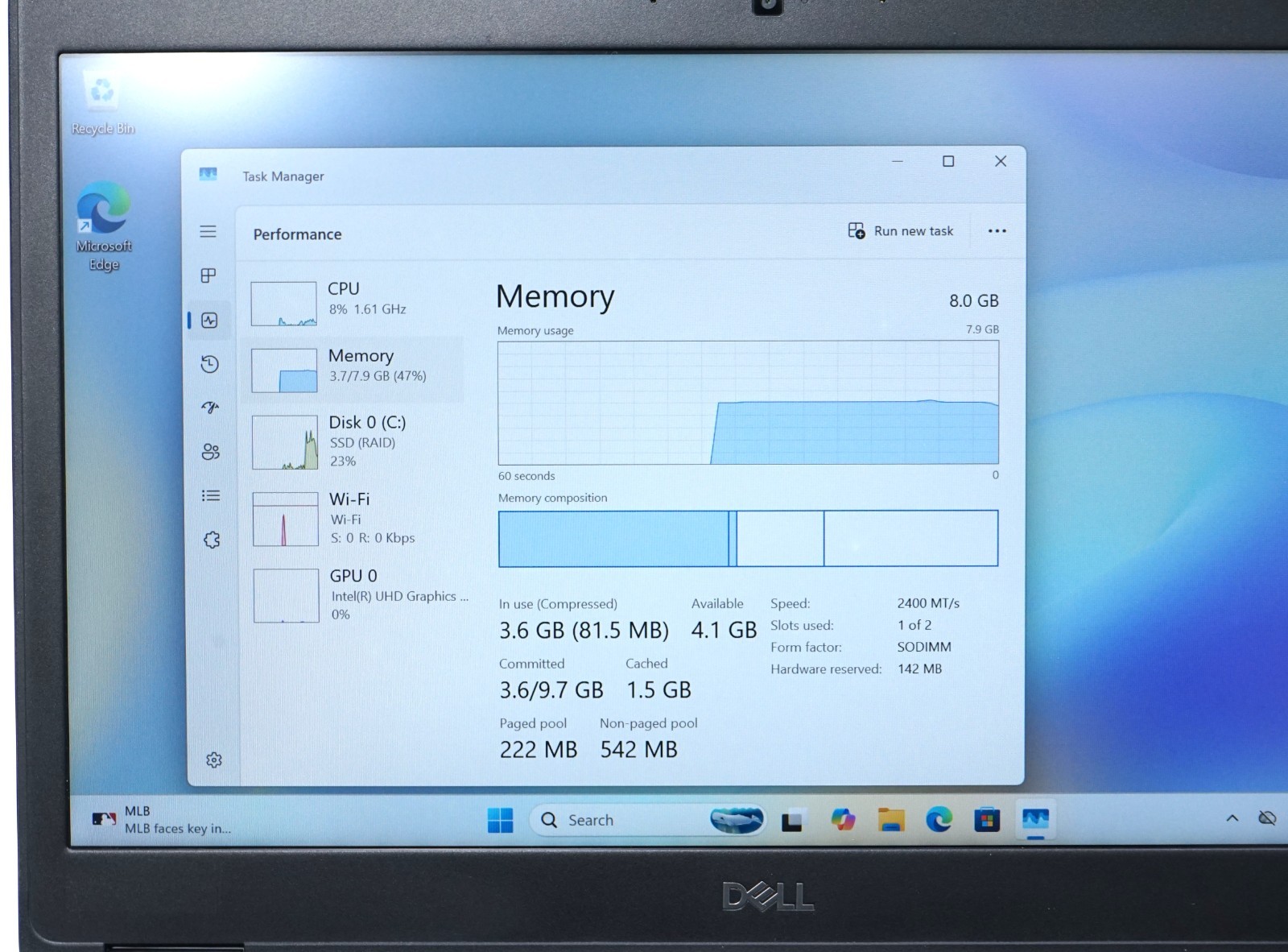
Task: Click the network status icon in system tray
Action: [x=1267, y=818]
